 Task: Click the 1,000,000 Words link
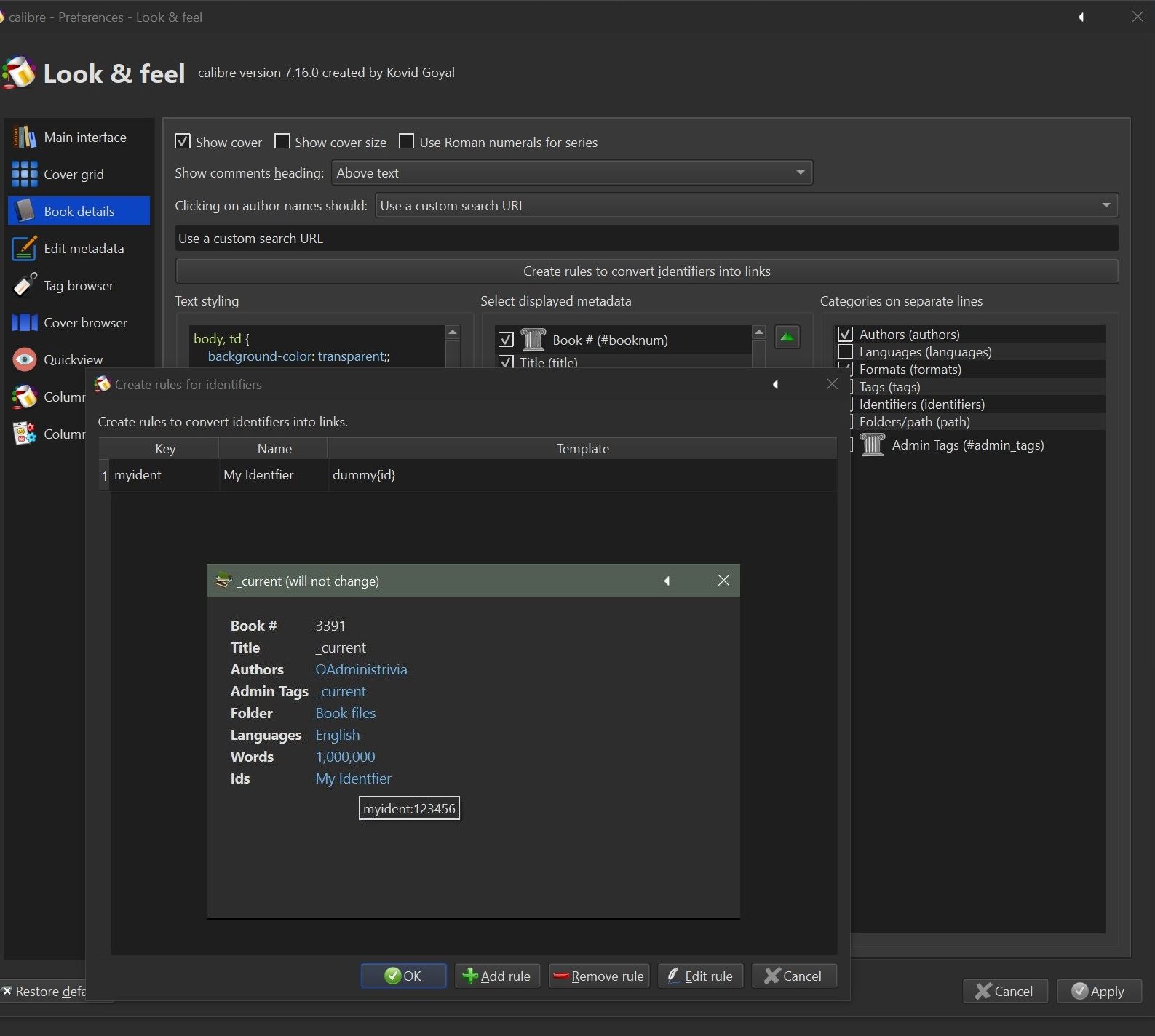(346, 757)
